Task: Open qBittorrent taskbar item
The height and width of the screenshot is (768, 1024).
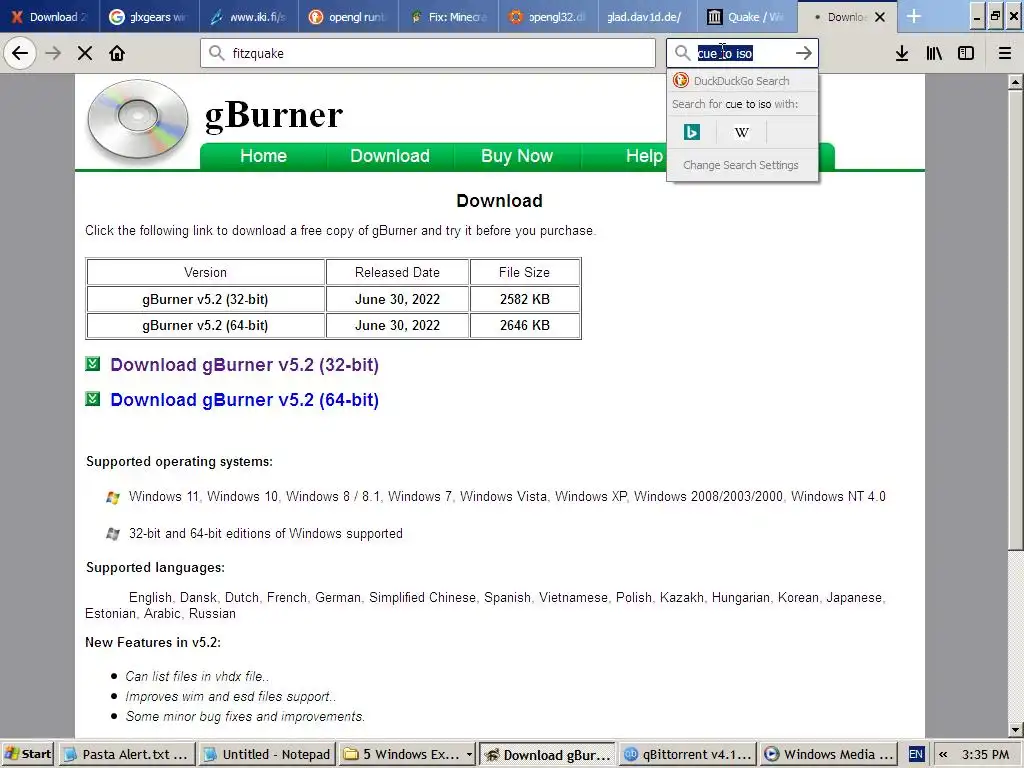Action: pos(687,754)
